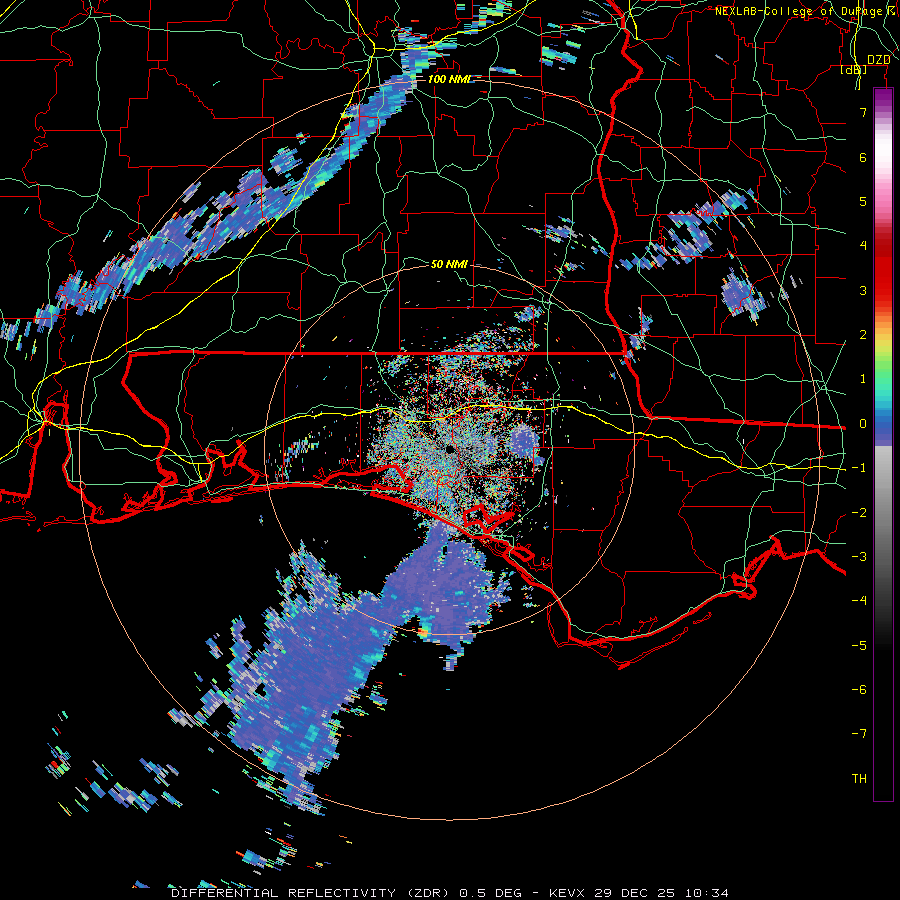
Task: Click the "-1" value on the color scale
Action: 859,468
